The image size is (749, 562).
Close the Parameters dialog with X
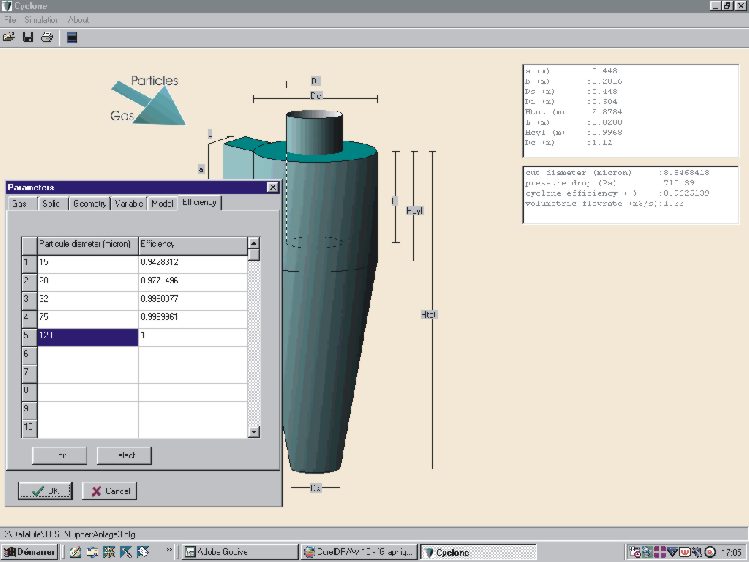pyautogui.click(x=272, y=187)
